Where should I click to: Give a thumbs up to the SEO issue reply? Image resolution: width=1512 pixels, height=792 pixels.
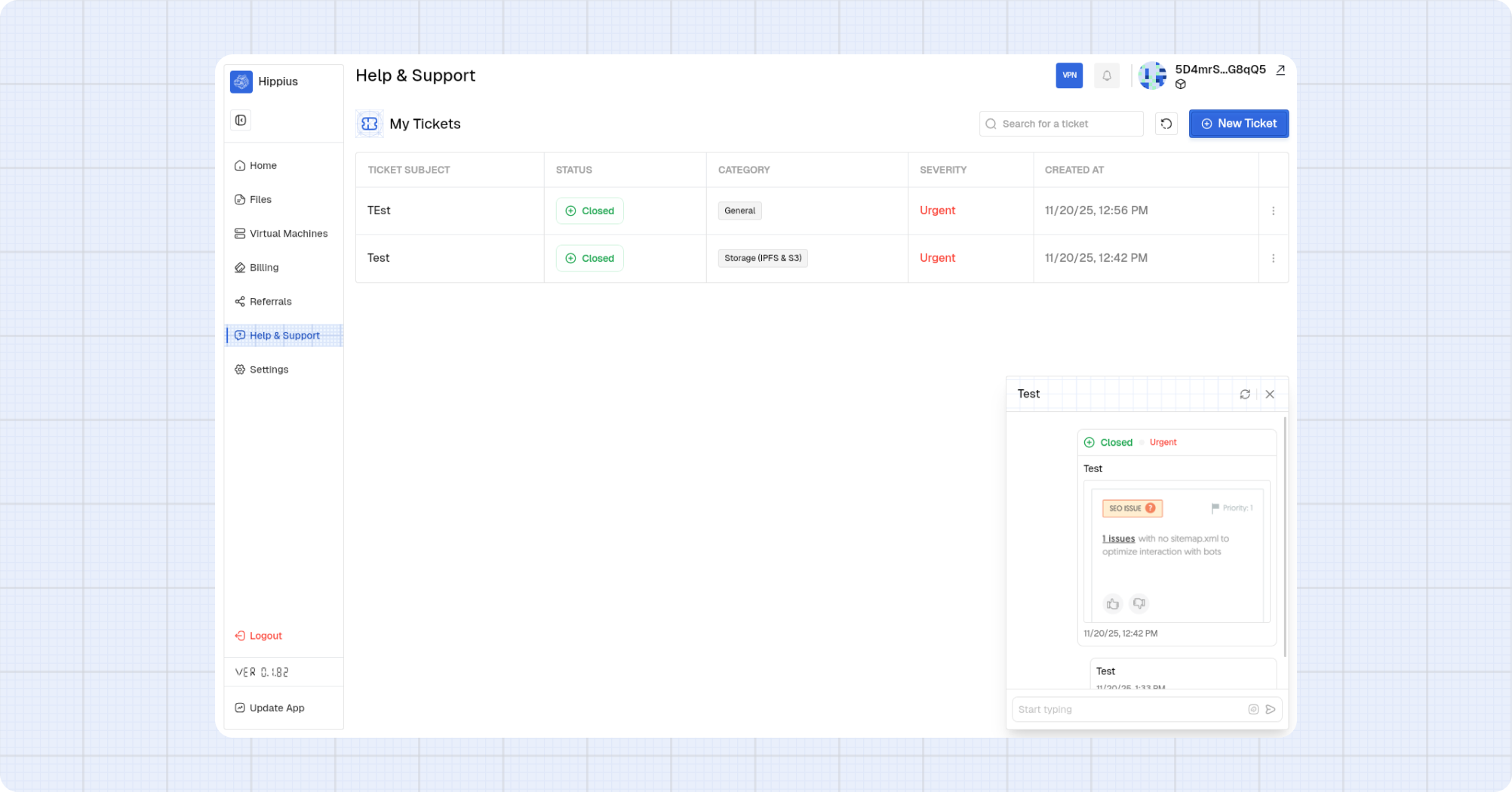pyautogui.click(x=1112, y=603)
